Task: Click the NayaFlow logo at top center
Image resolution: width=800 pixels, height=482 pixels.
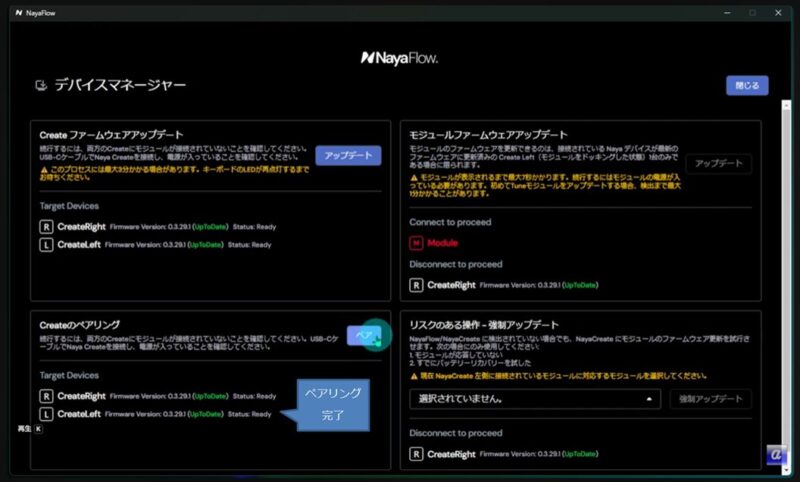Action: 399,58
